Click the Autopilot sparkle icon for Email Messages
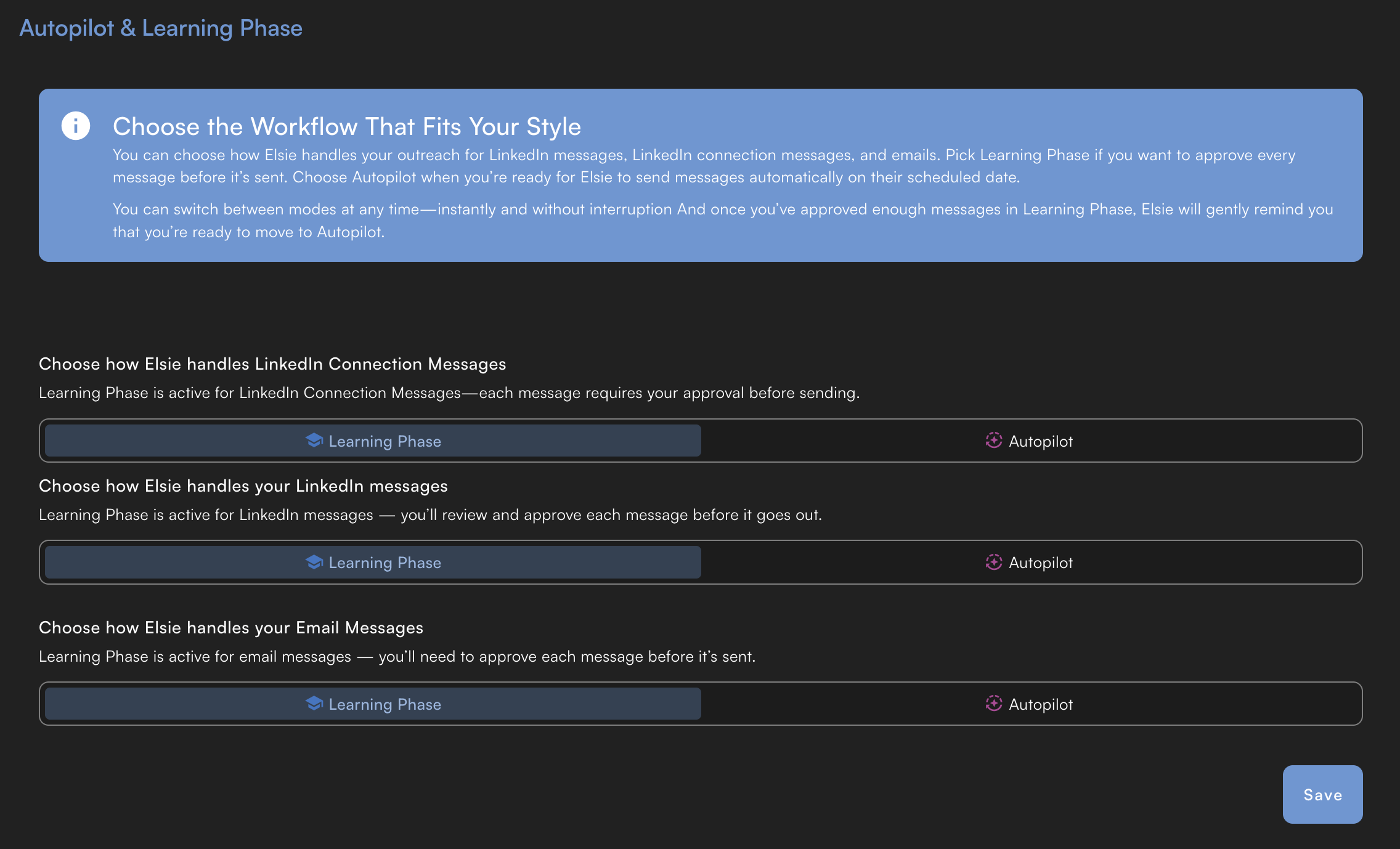 coord(993,704)
